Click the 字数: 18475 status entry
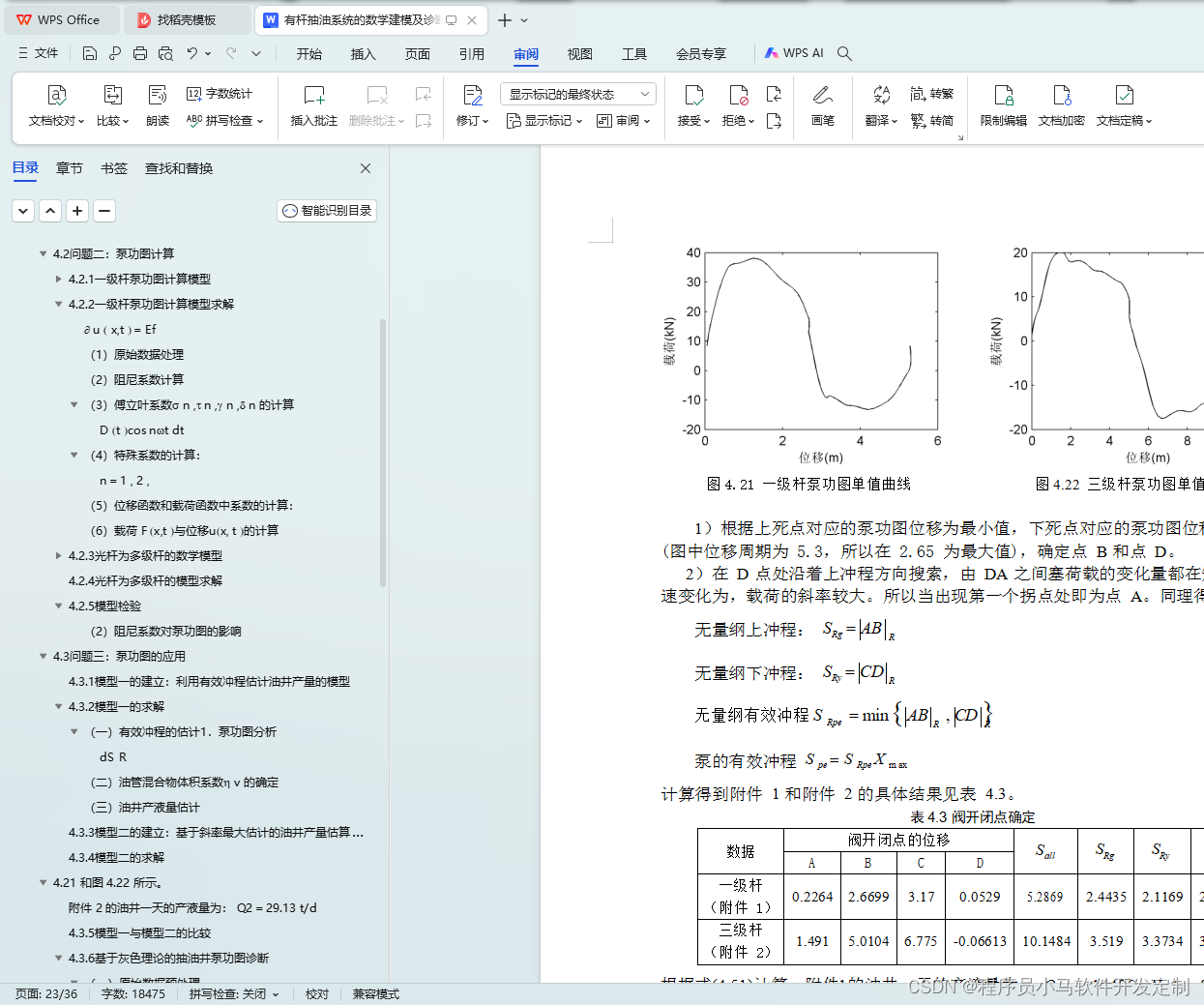Image resolution: width=1204 pixels, height=1005 pixels. point(133,993)
